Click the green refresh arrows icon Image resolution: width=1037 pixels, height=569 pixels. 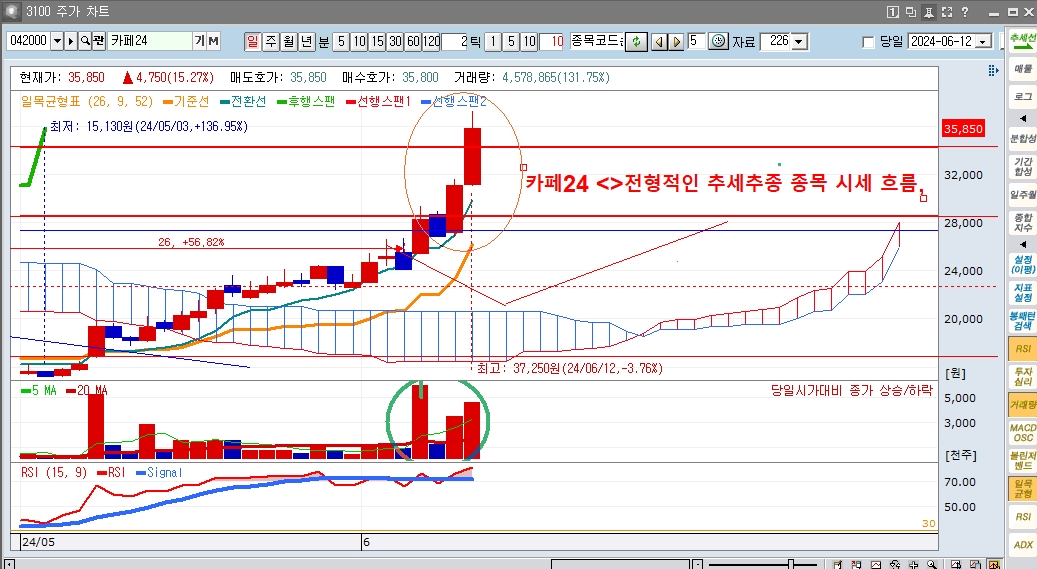point(636,42)
